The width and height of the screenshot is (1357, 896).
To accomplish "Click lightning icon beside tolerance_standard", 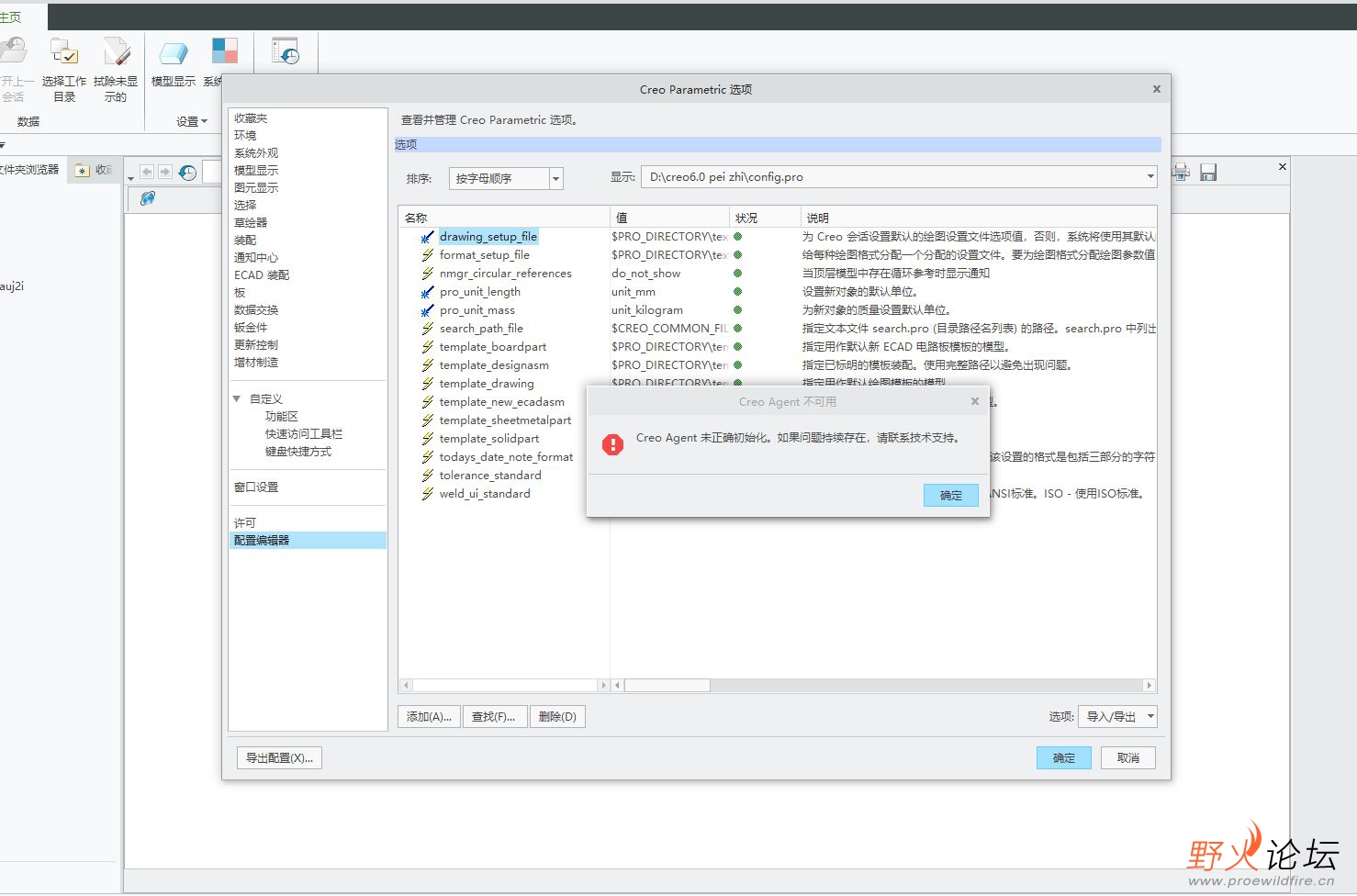I will pos(427,476).
